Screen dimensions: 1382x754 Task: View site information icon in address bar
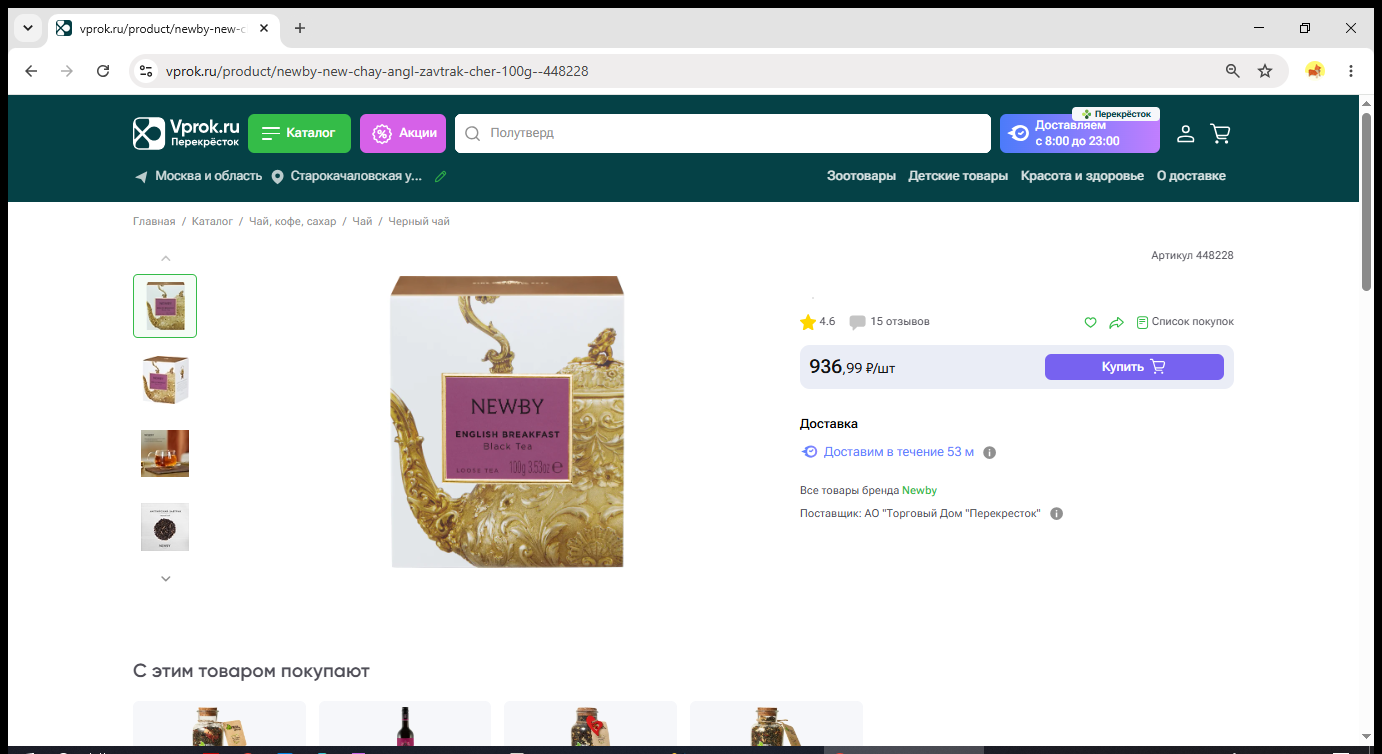tap(146, 71)
